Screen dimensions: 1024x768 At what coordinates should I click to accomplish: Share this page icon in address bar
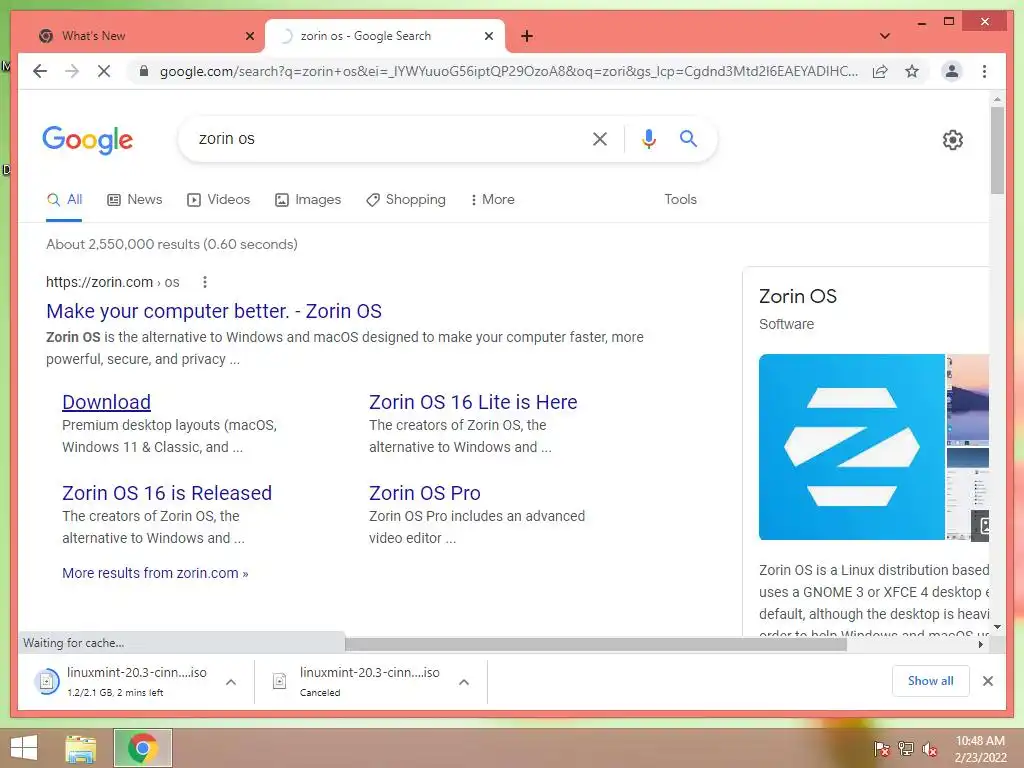coord(880,71)
